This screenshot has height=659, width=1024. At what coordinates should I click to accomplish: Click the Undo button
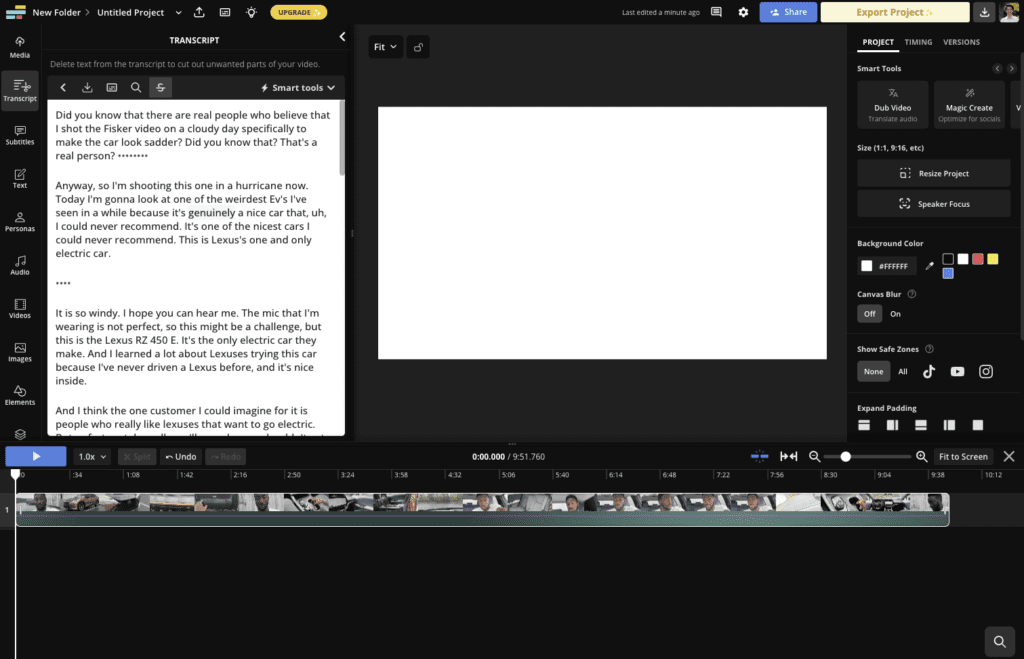pyautogui.click(x=181, y=457)
